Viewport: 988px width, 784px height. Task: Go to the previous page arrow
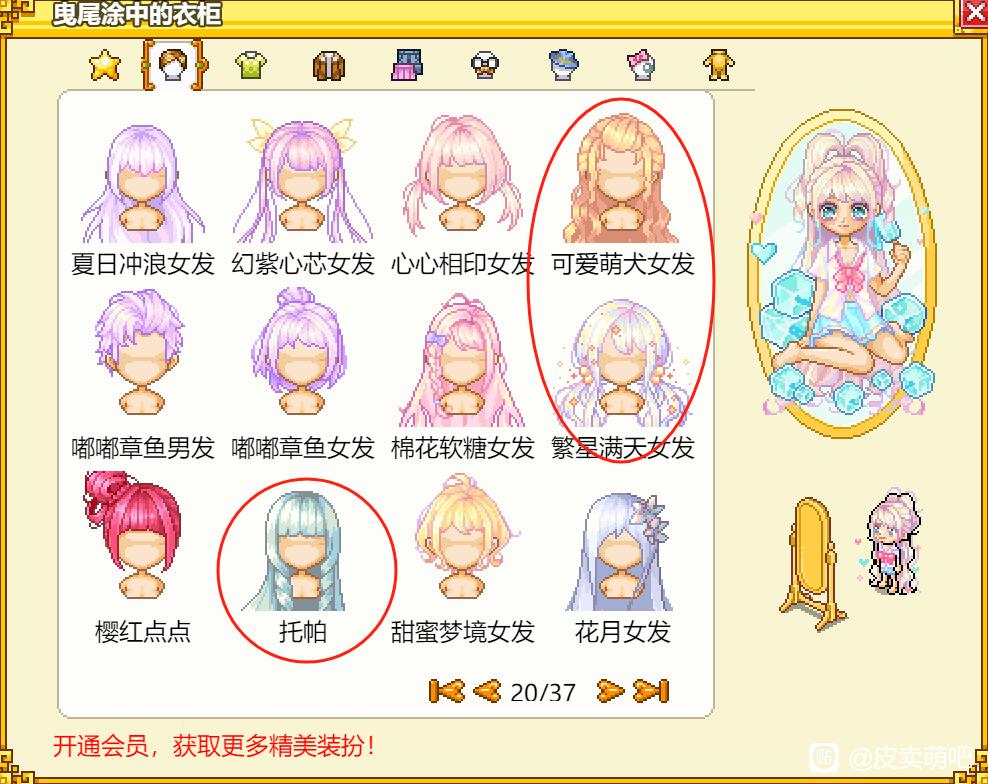click(487, 691)
